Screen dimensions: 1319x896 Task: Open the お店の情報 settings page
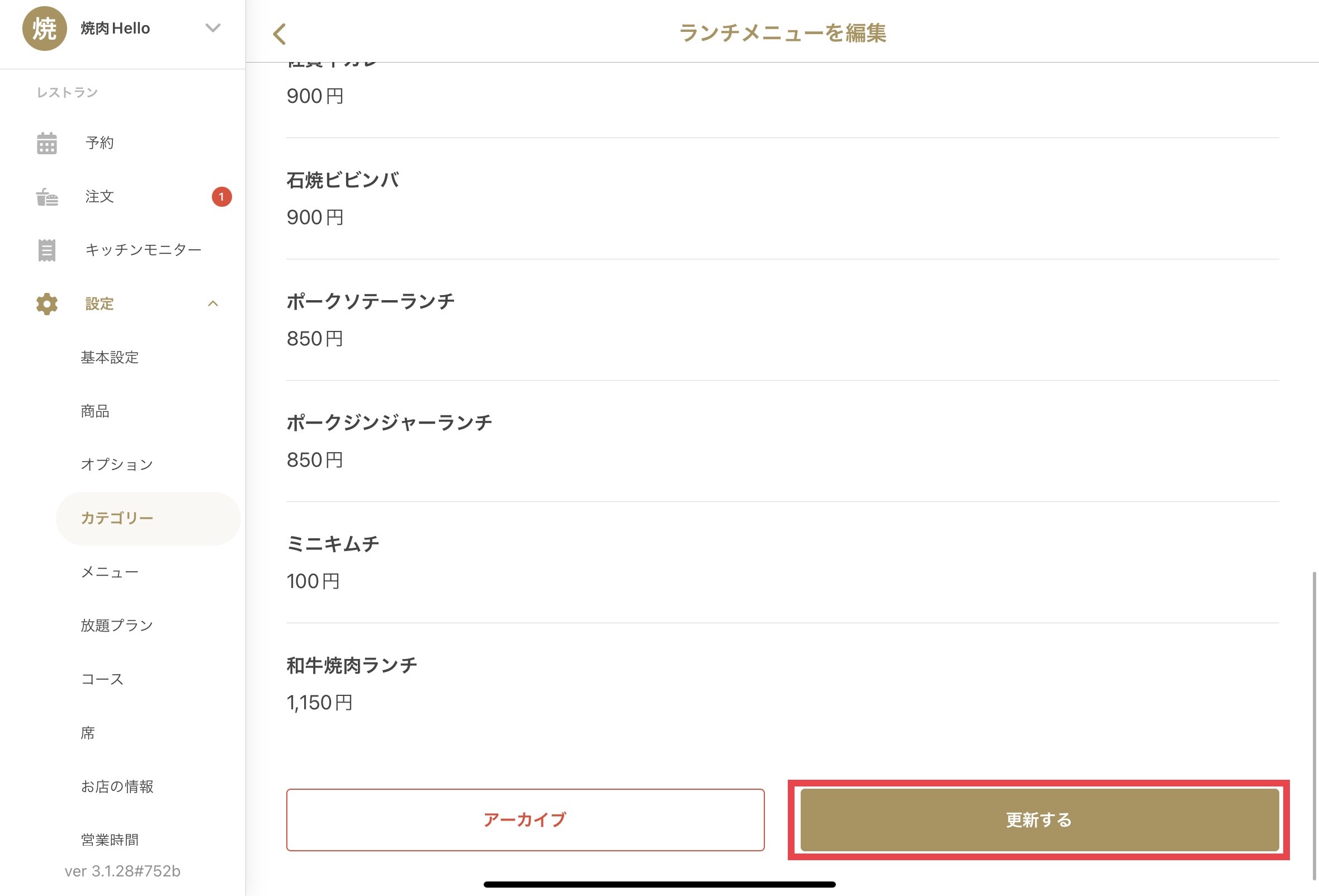coord(117,786)
